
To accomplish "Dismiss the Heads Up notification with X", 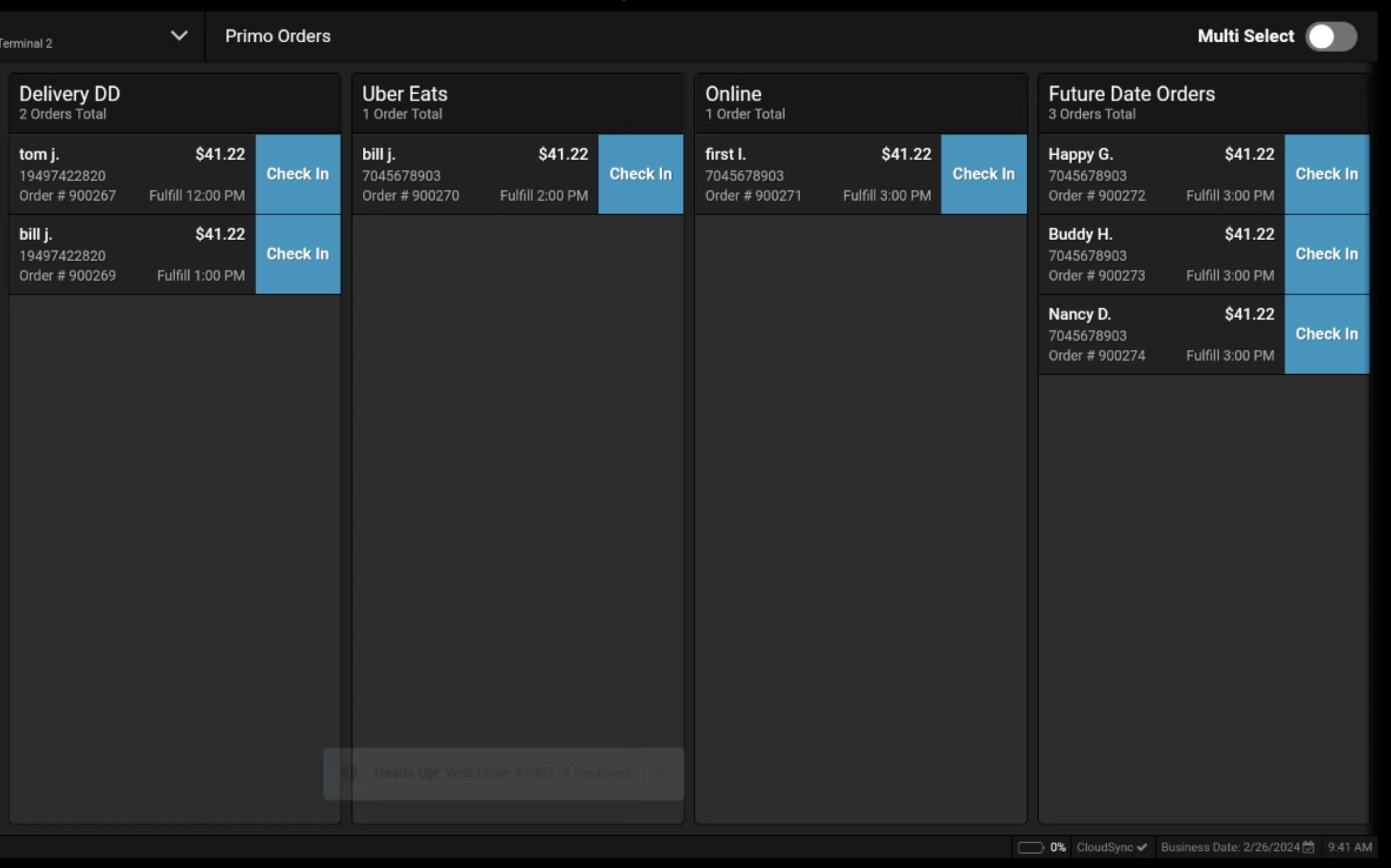I will (x=659, y=773).
